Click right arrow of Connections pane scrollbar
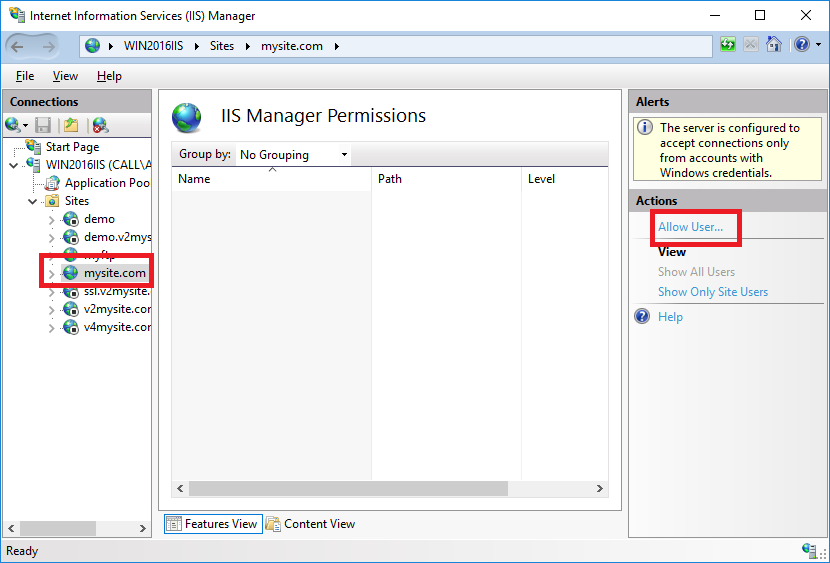Image resolution: width=830 pixels, height=563 pixels. (x=142, y=528)
